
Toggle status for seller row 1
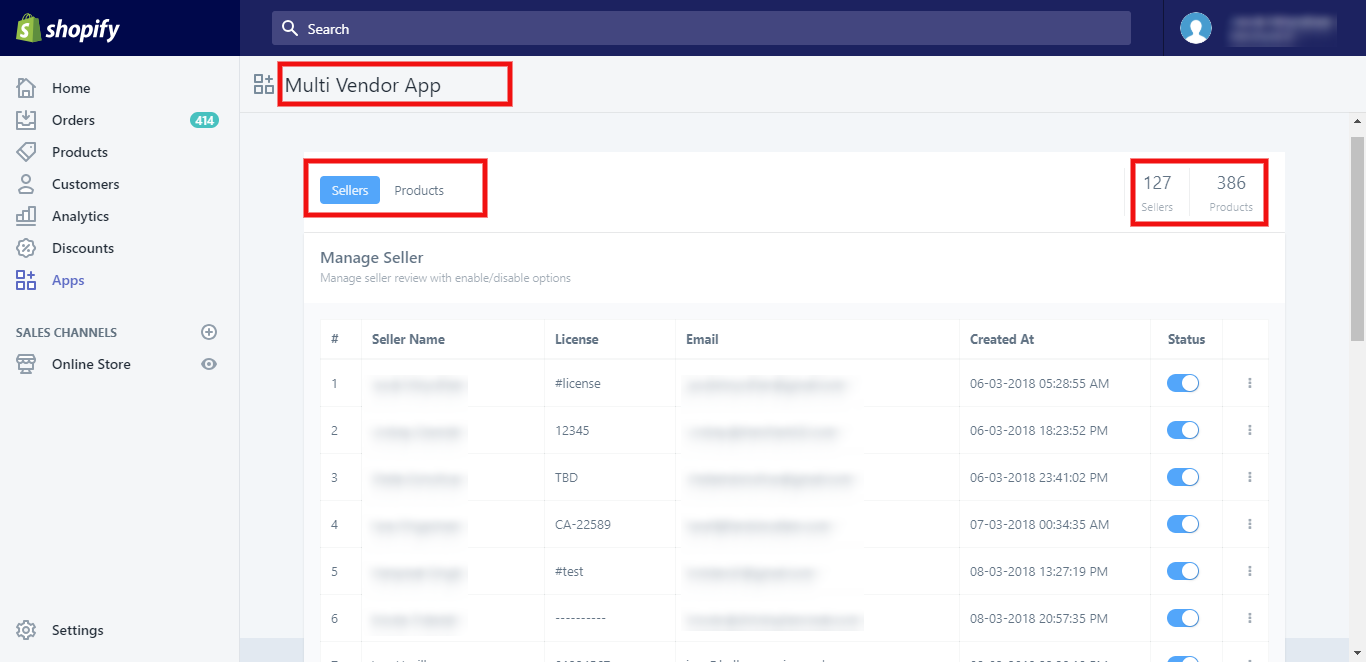[x=1183, y=383]
